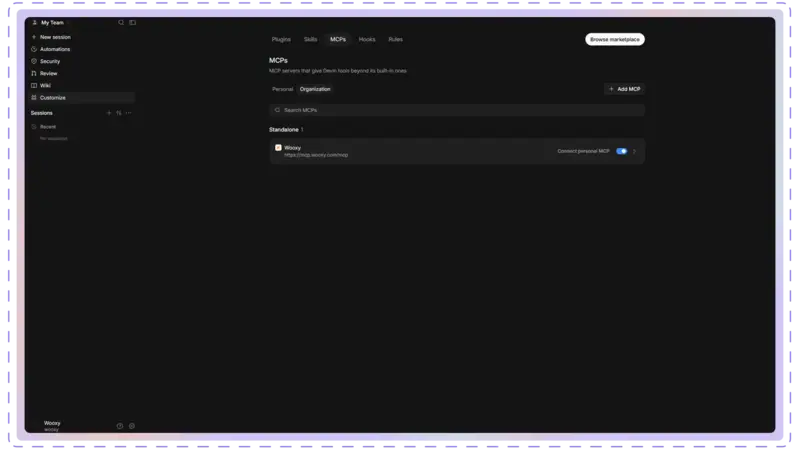Select Customize in the sidebar
This screenshot has width=800, height=450.
pos(82,97)
